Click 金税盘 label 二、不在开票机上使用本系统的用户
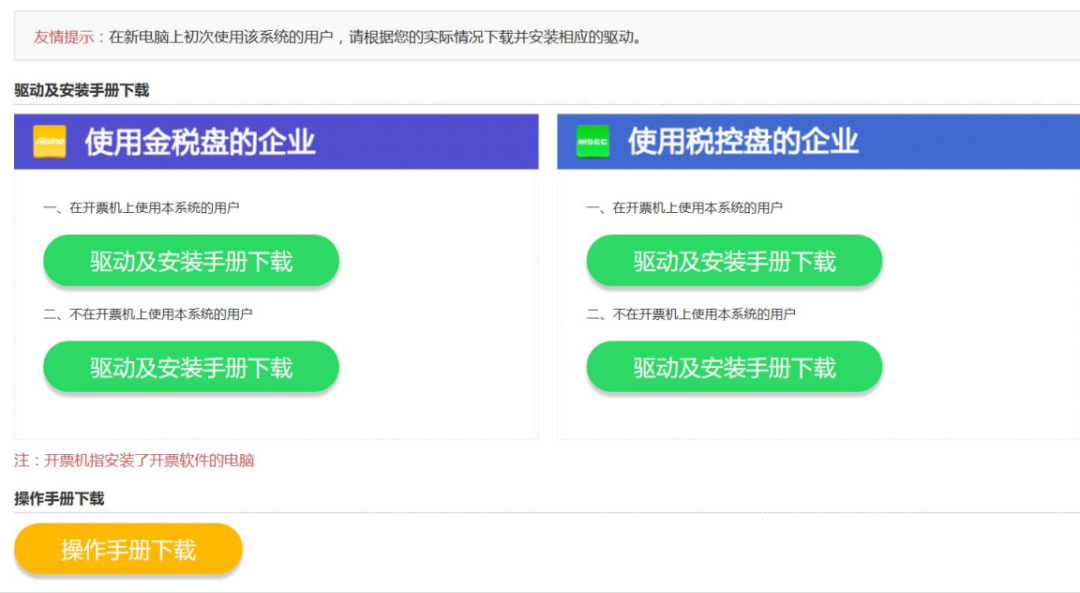This screenshot has height=593, width=1080. 147,314
